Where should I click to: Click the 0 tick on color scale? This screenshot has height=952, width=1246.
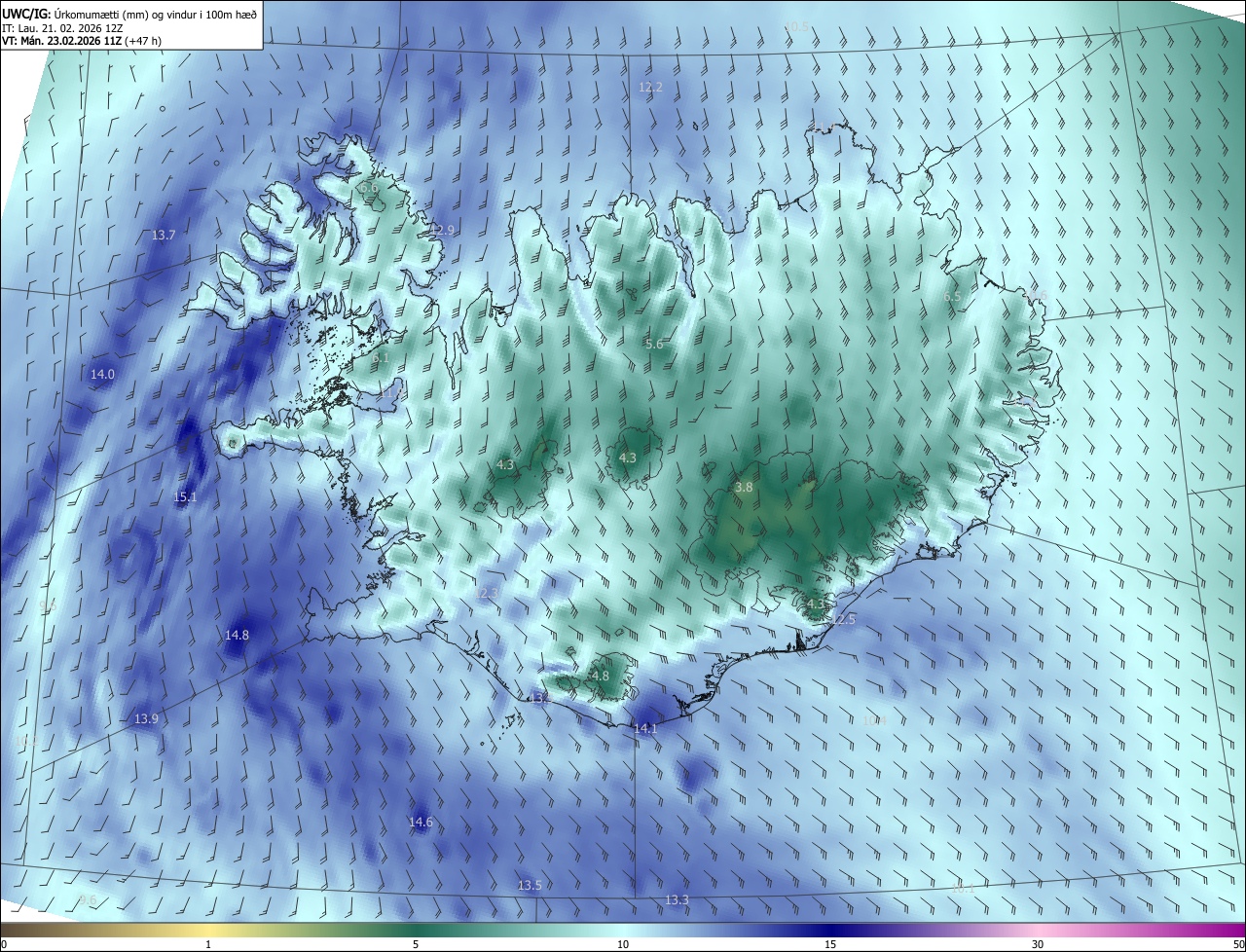pos(4,944)
